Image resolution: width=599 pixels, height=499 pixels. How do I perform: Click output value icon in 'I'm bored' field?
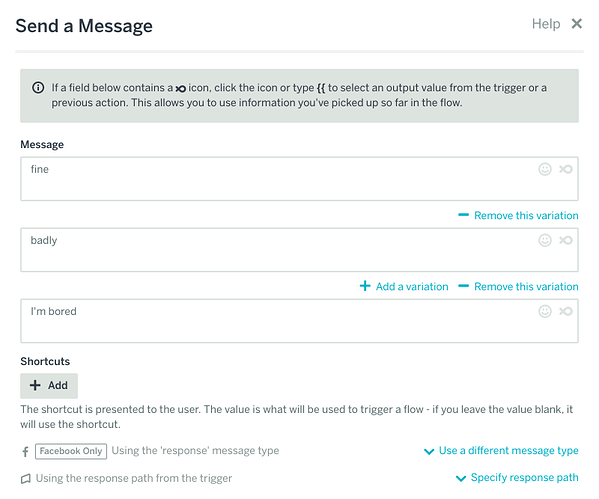(x=566, y=311)
